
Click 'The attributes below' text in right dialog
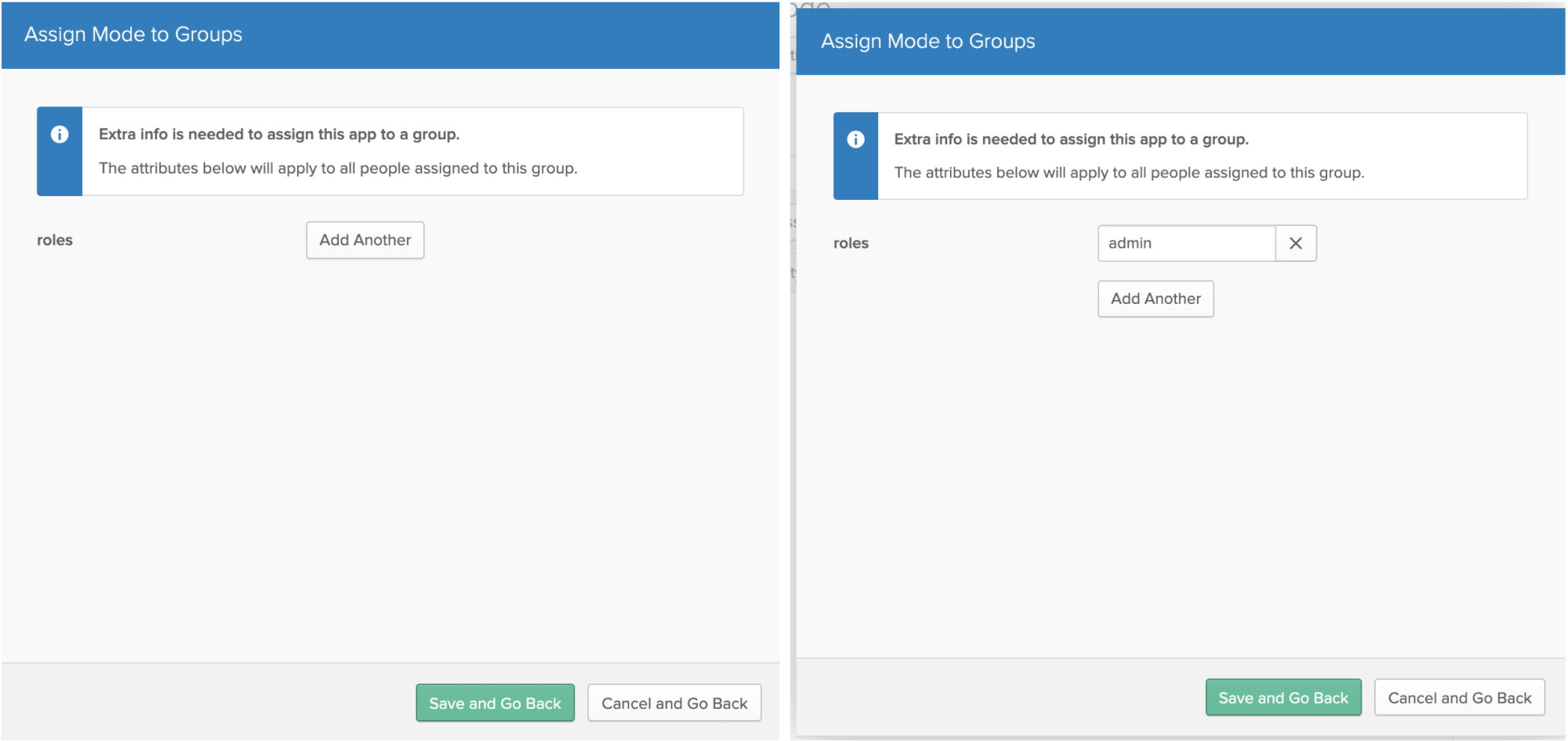(1129, 173)
